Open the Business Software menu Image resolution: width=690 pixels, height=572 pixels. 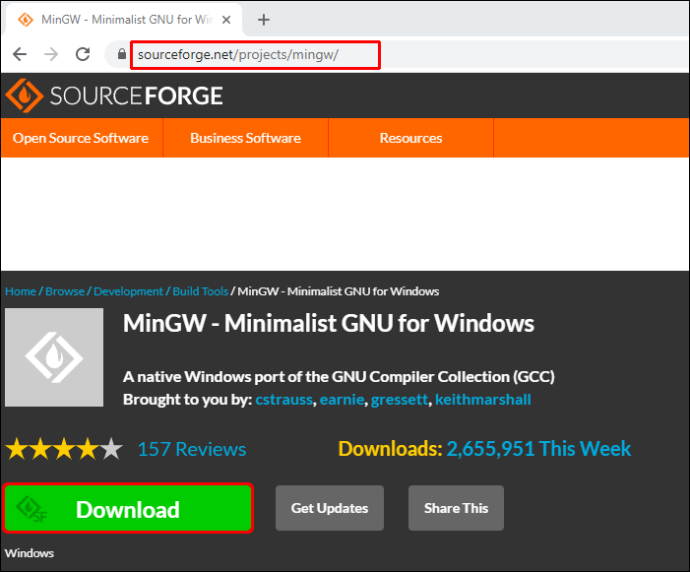tap(246, 138)
